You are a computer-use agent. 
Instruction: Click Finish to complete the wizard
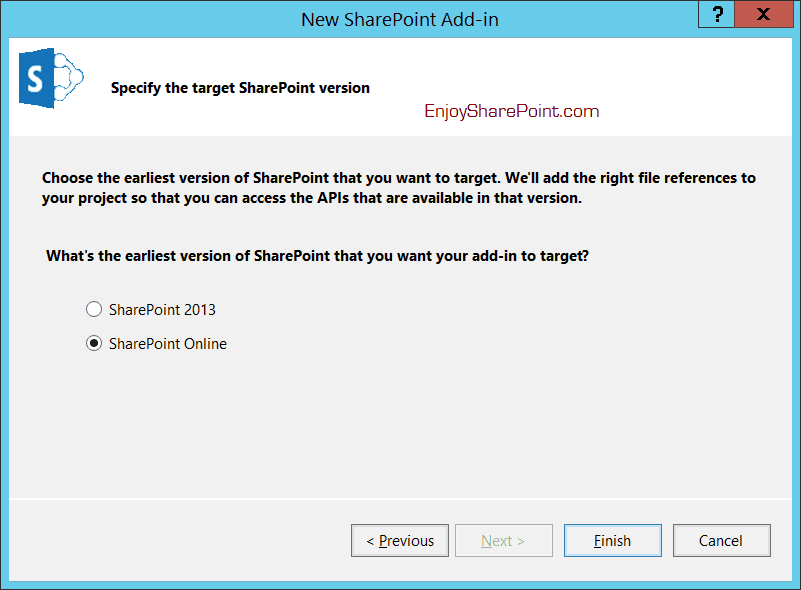coord(612,540)
